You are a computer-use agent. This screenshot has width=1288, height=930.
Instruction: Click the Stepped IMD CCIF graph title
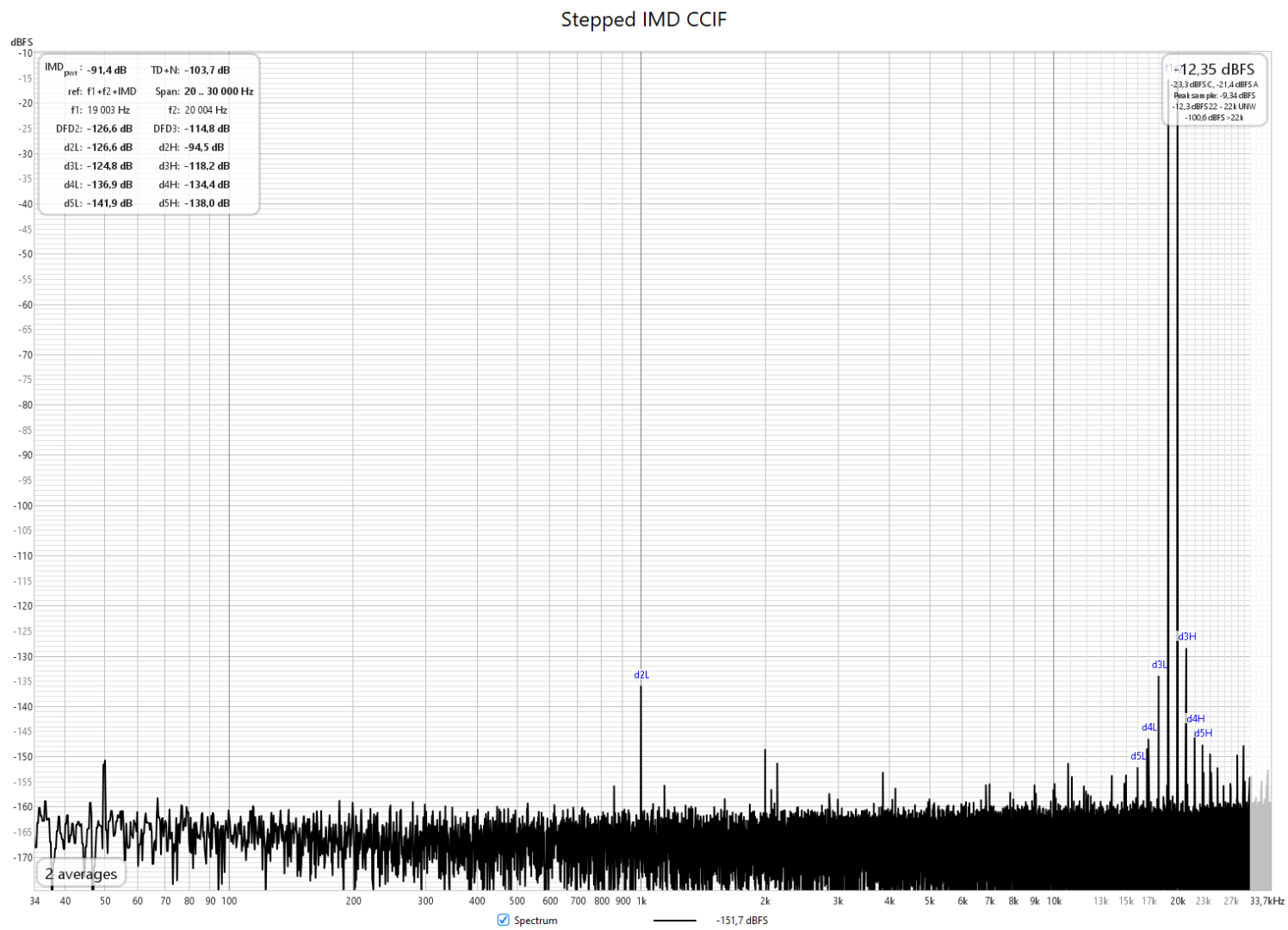(643, 19)
